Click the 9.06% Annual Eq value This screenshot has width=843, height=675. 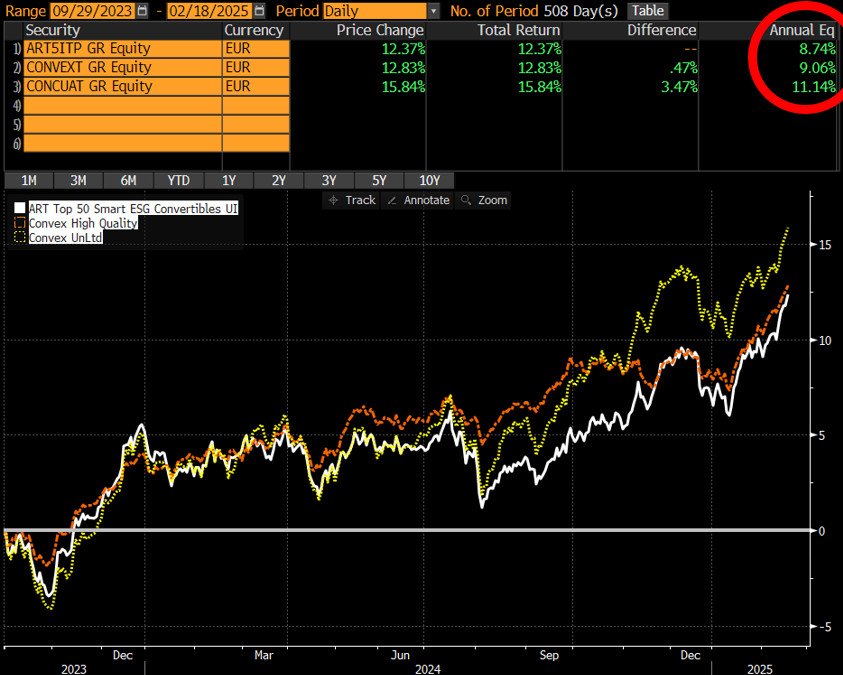coord(817,68)
